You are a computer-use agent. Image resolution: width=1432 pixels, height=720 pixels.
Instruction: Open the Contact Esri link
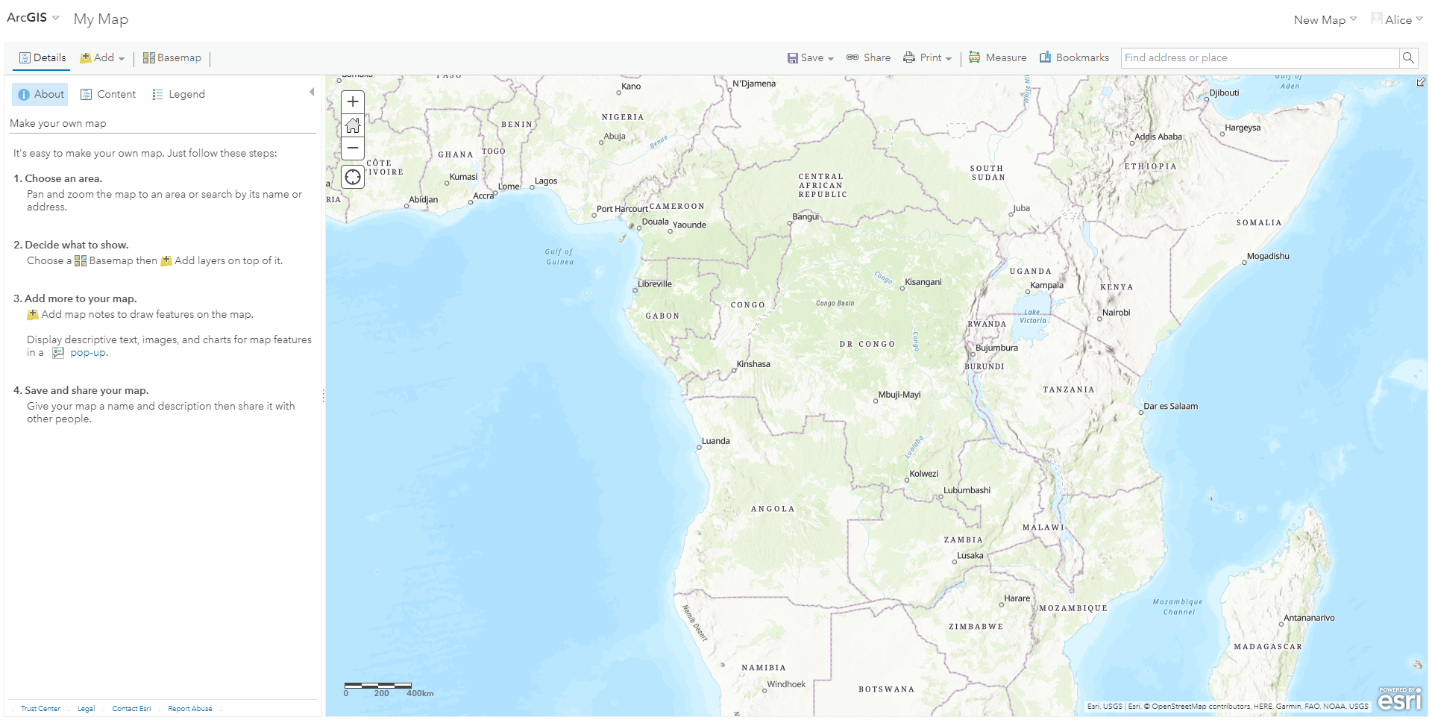(x=132, y=709)
